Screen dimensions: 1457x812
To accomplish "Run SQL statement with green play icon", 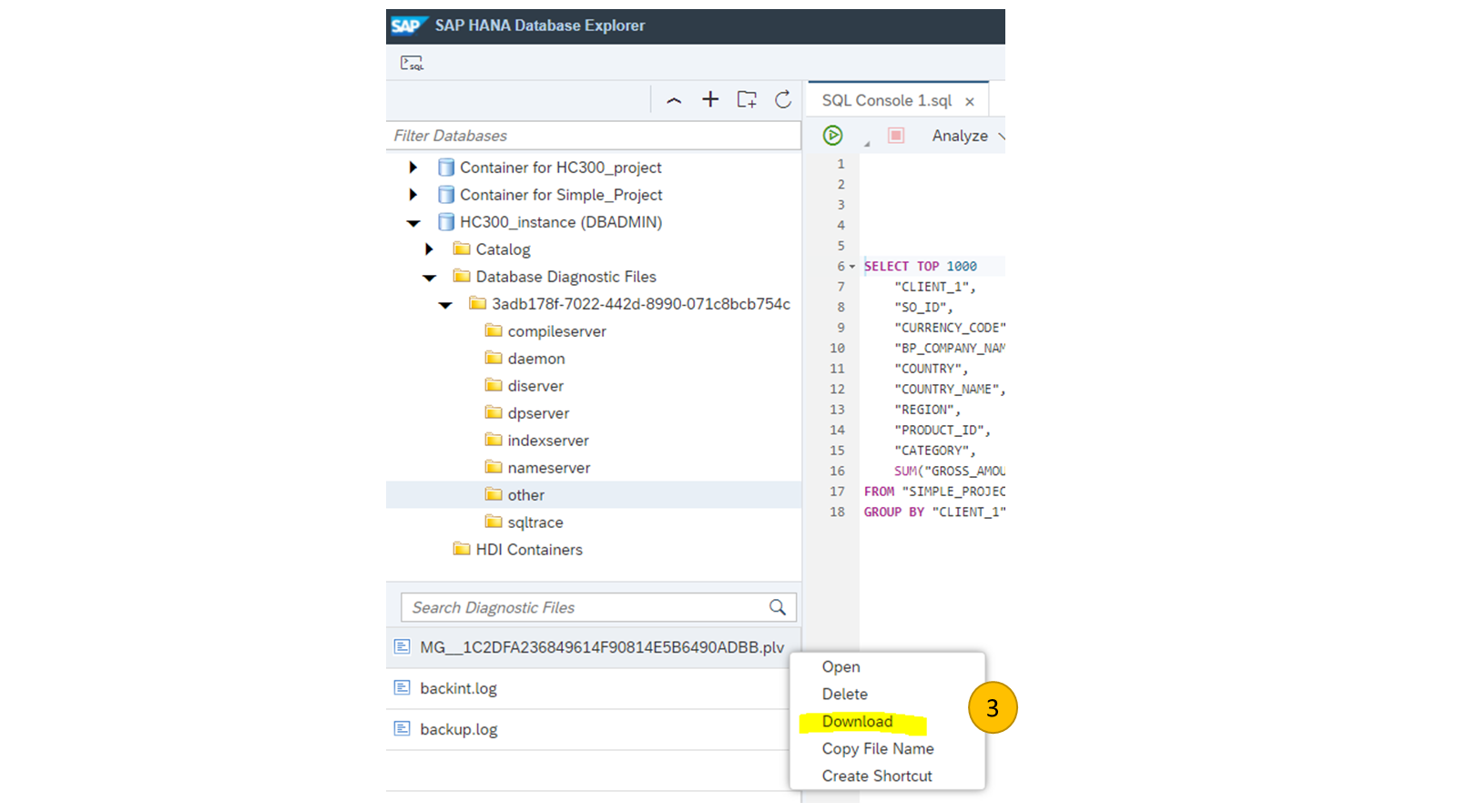I will coord(832,136).
